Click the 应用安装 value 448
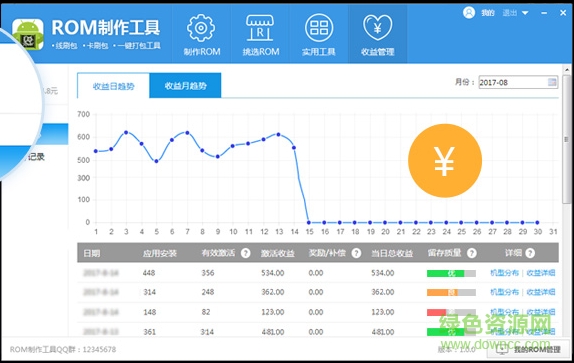574x363 pixels. [149, 273]
